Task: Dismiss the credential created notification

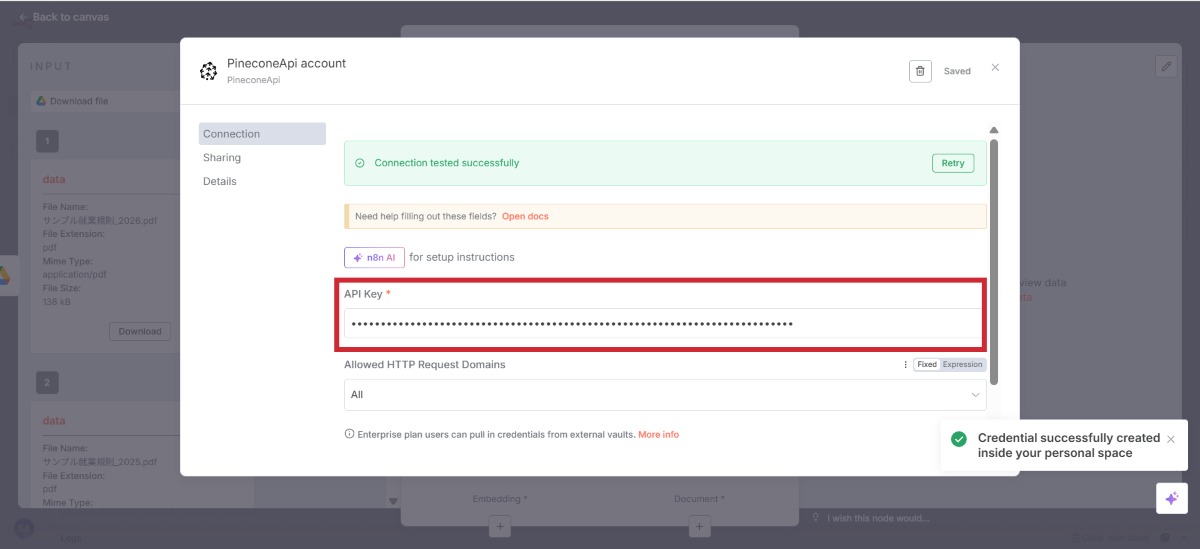Action: [1171, 439]
